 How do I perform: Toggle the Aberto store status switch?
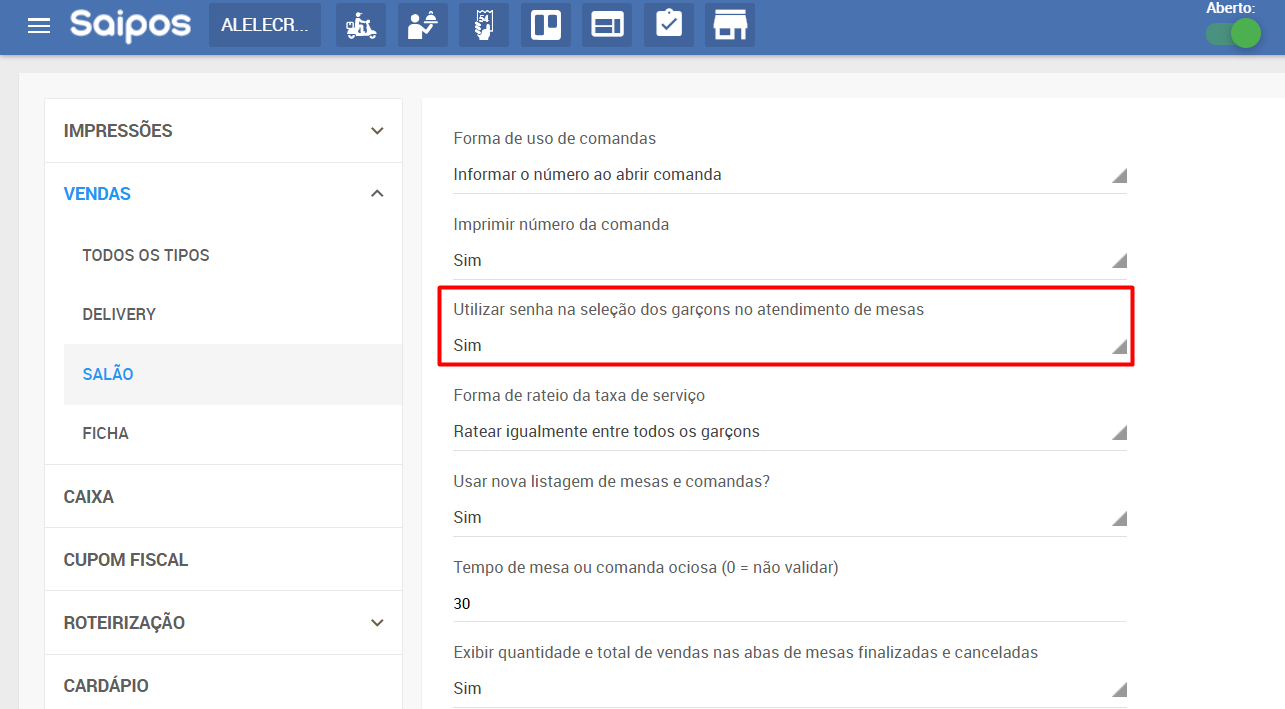click(1232, 34)
